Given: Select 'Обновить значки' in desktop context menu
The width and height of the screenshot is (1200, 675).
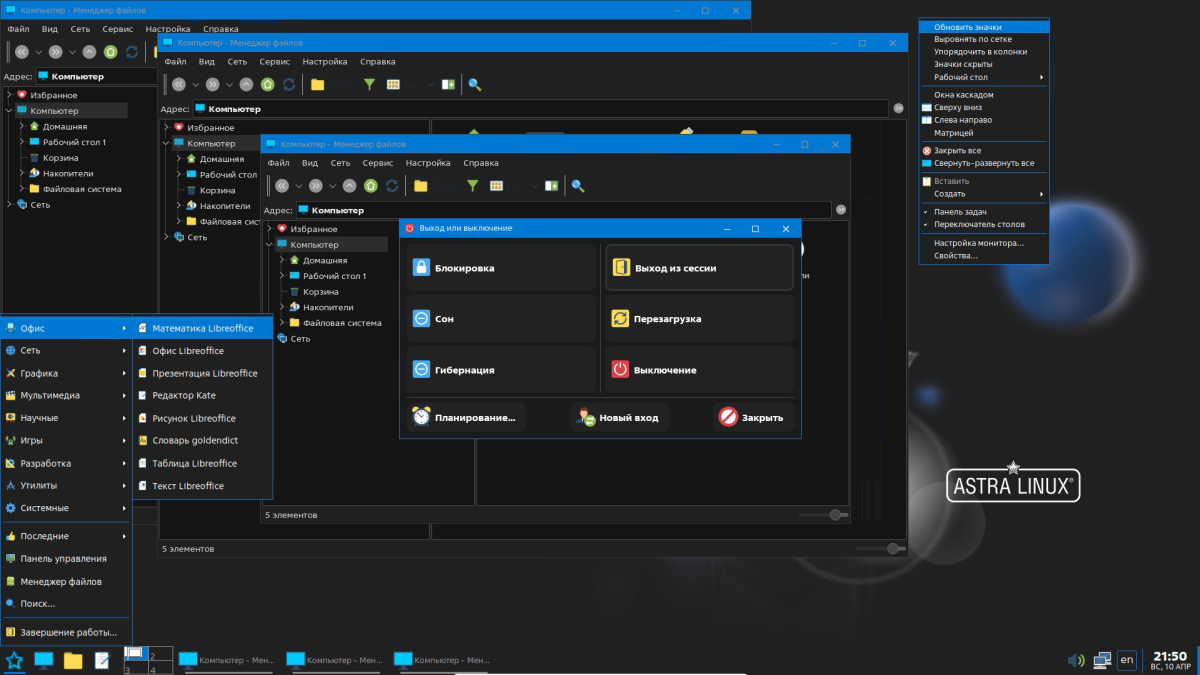Looking at the screenshot, I should (984, 27).
